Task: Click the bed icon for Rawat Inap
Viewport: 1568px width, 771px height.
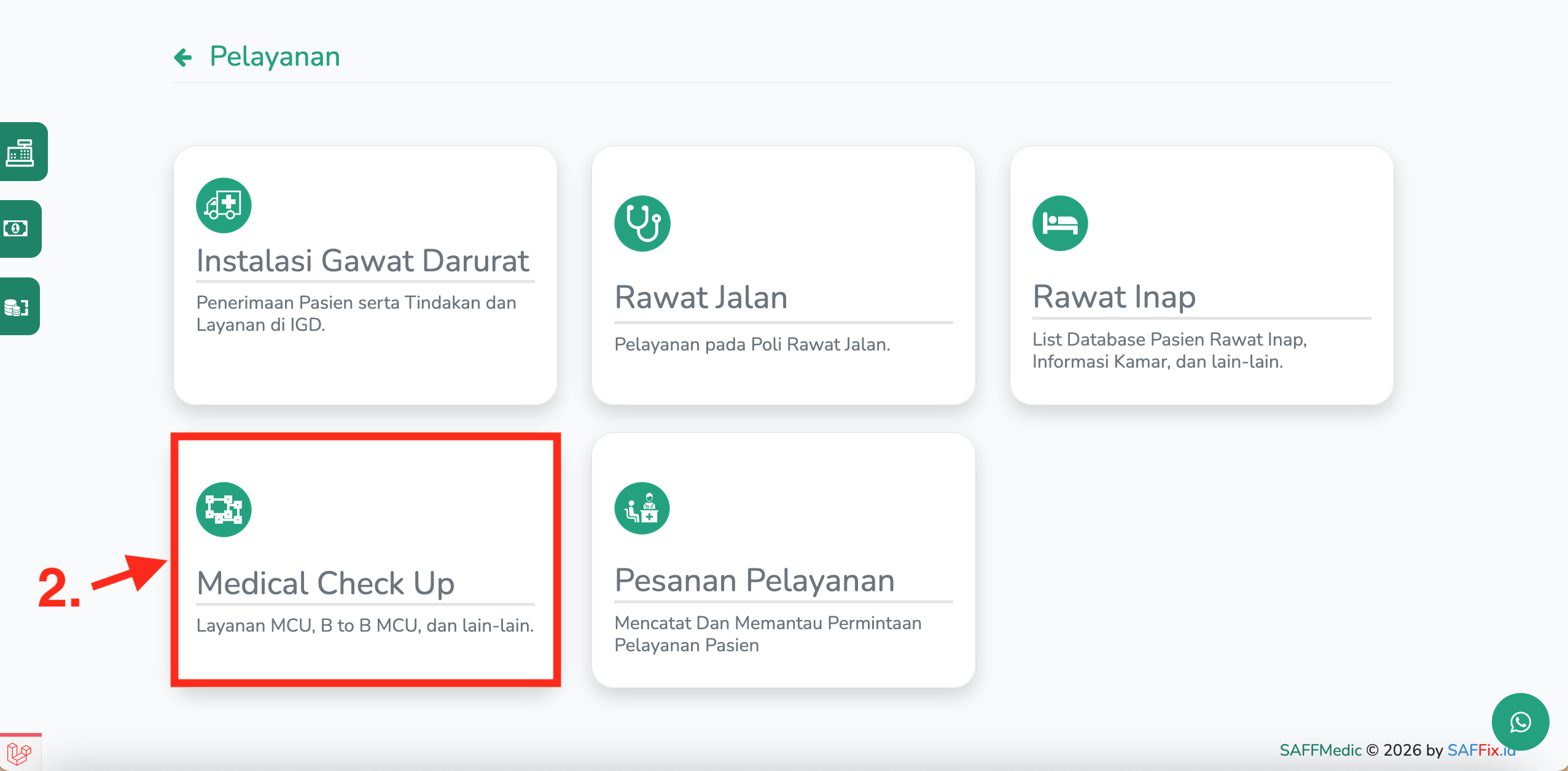Action: 1060,223
